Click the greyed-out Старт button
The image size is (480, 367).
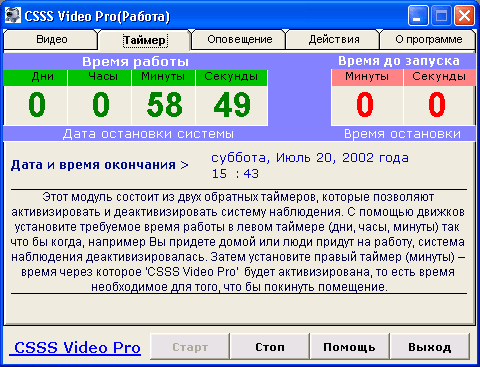pyautogui.click(x=190, y=347)
